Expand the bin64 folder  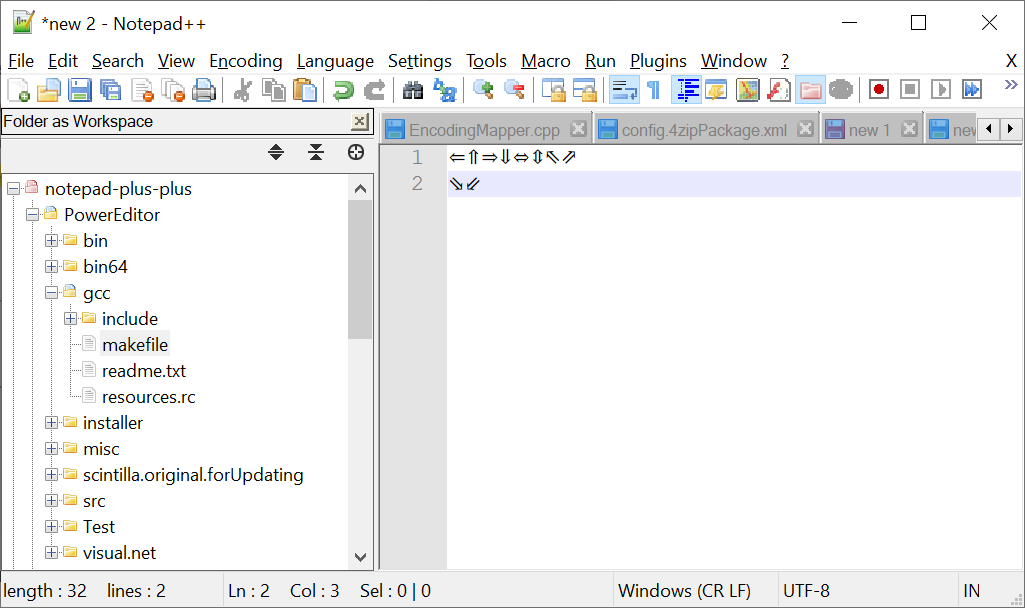point(51,267)
